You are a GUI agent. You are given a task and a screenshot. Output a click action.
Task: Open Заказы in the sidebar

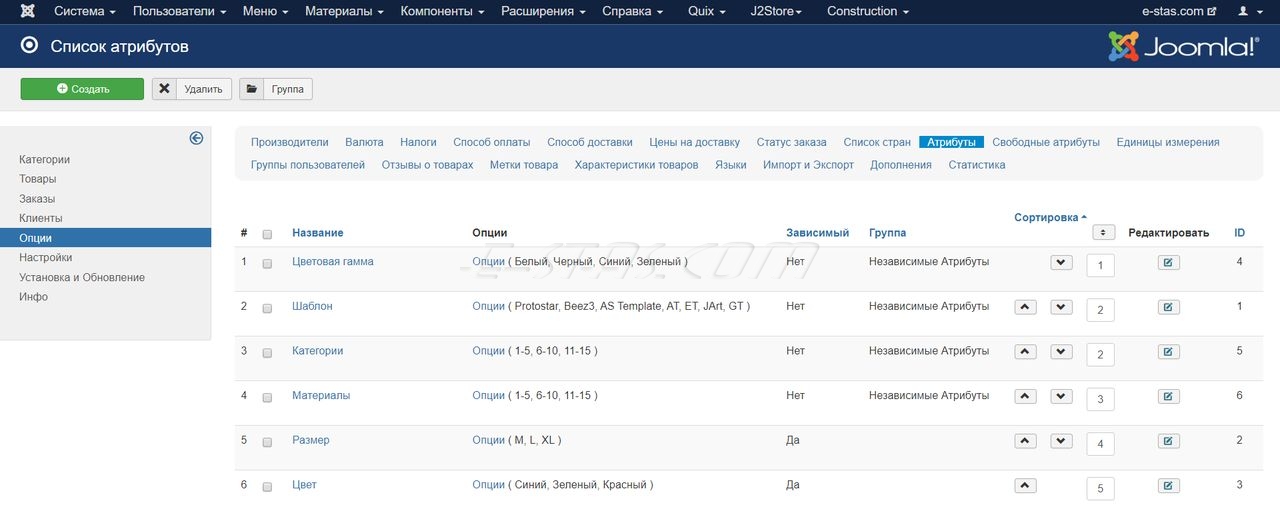point(37,199)
